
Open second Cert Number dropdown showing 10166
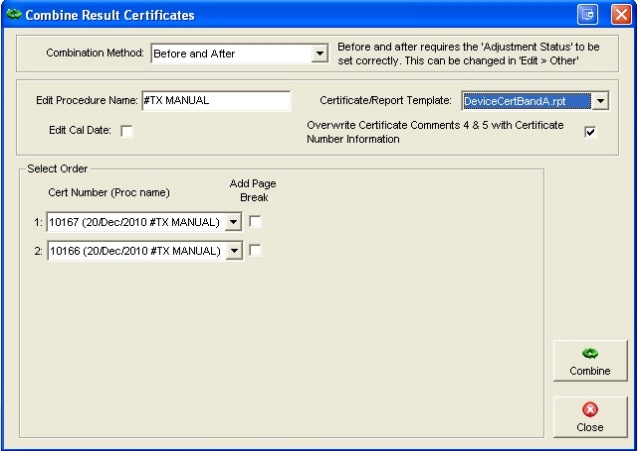click(x=234, y=251)
